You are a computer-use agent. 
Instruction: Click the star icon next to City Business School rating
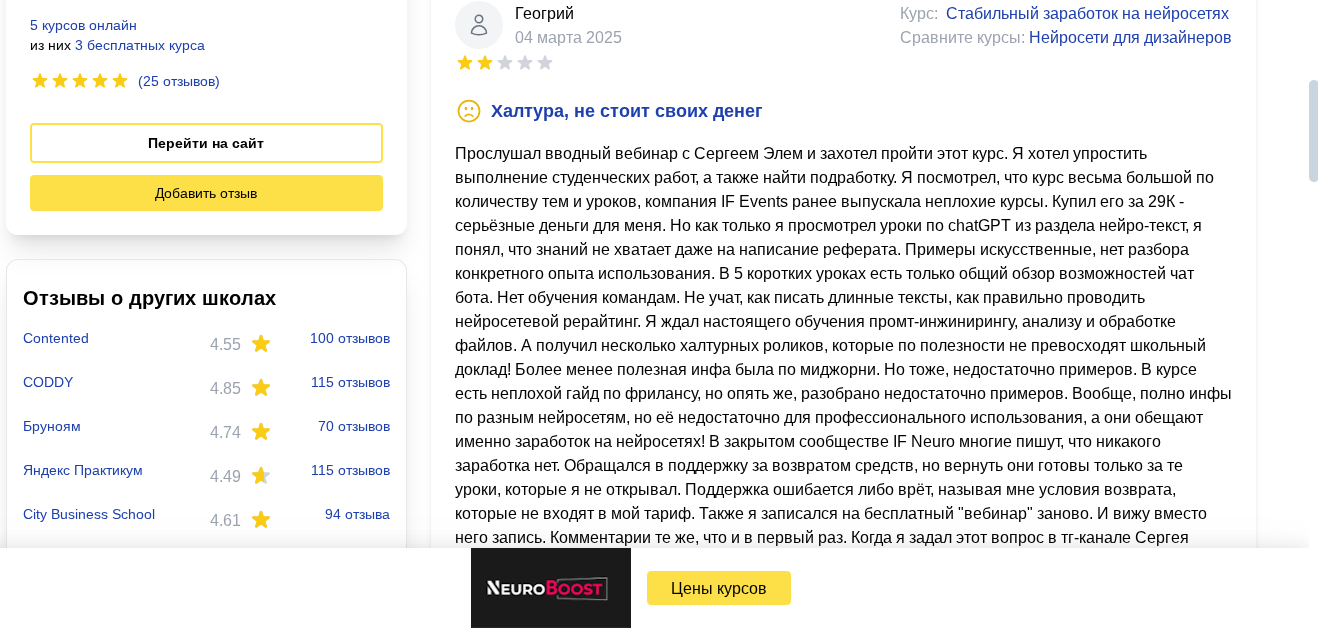point(261,520)
